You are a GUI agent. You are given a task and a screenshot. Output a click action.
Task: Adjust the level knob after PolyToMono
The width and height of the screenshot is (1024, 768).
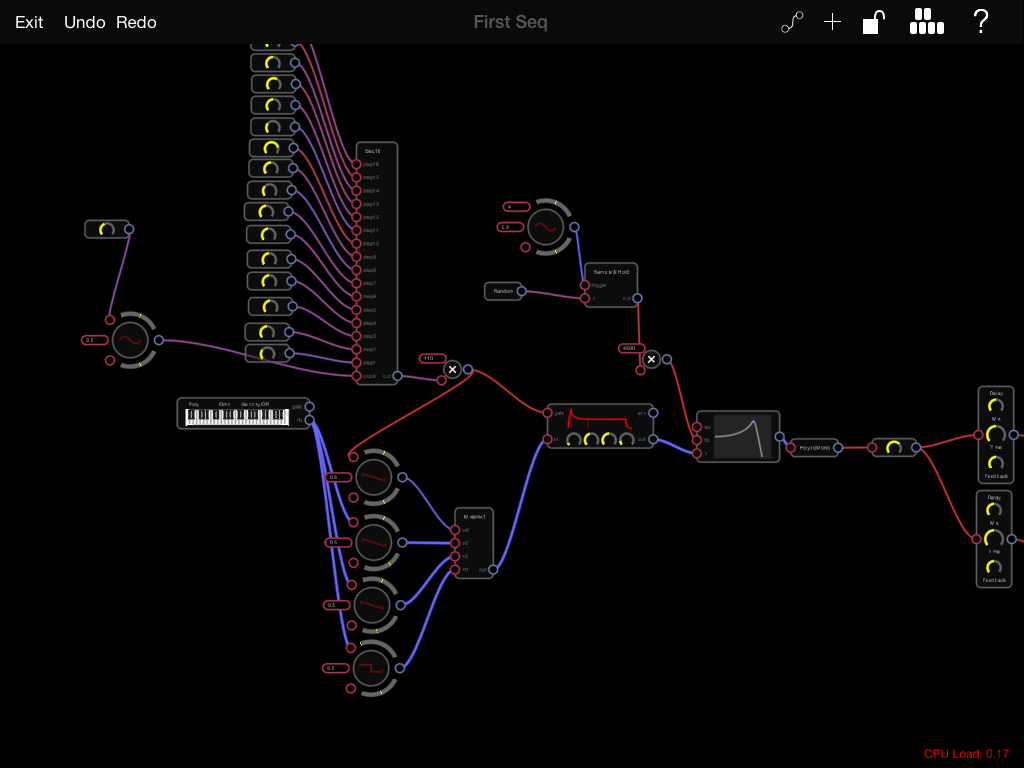893,447
